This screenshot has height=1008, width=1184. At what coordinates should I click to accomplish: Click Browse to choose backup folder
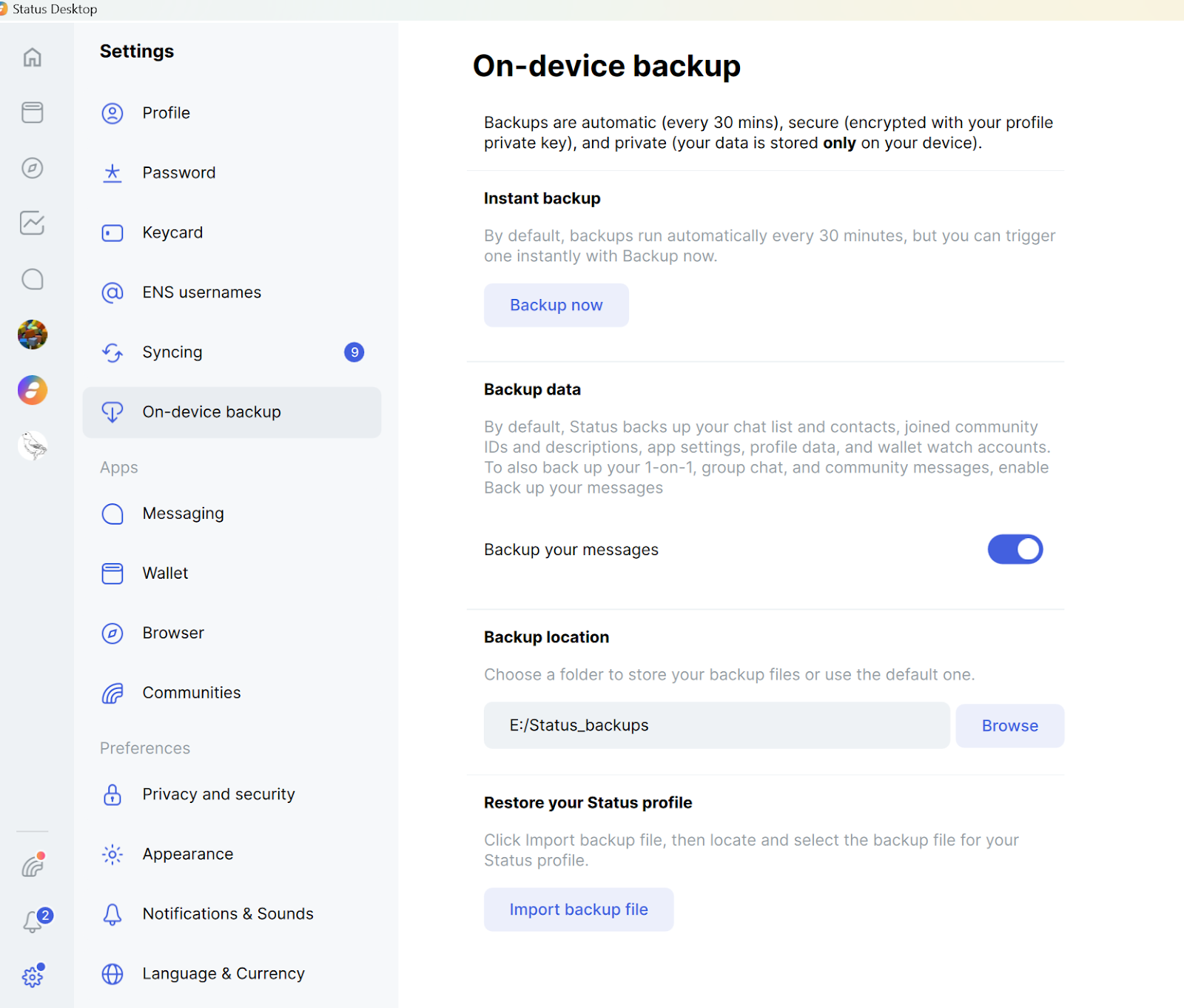pos(1009,726)
